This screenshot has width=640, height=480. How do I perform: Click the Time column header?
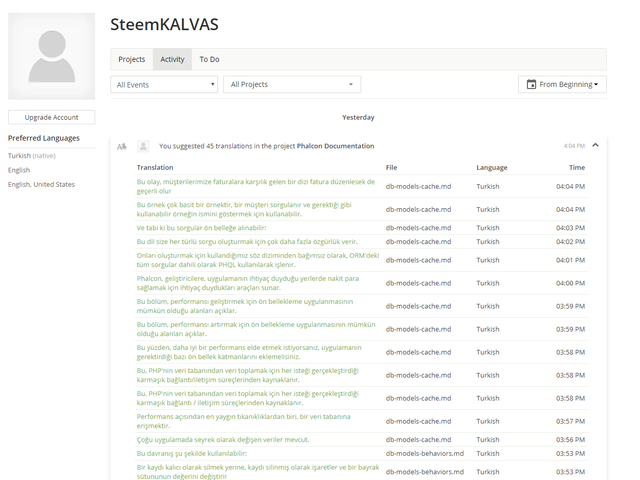point(577,168)
